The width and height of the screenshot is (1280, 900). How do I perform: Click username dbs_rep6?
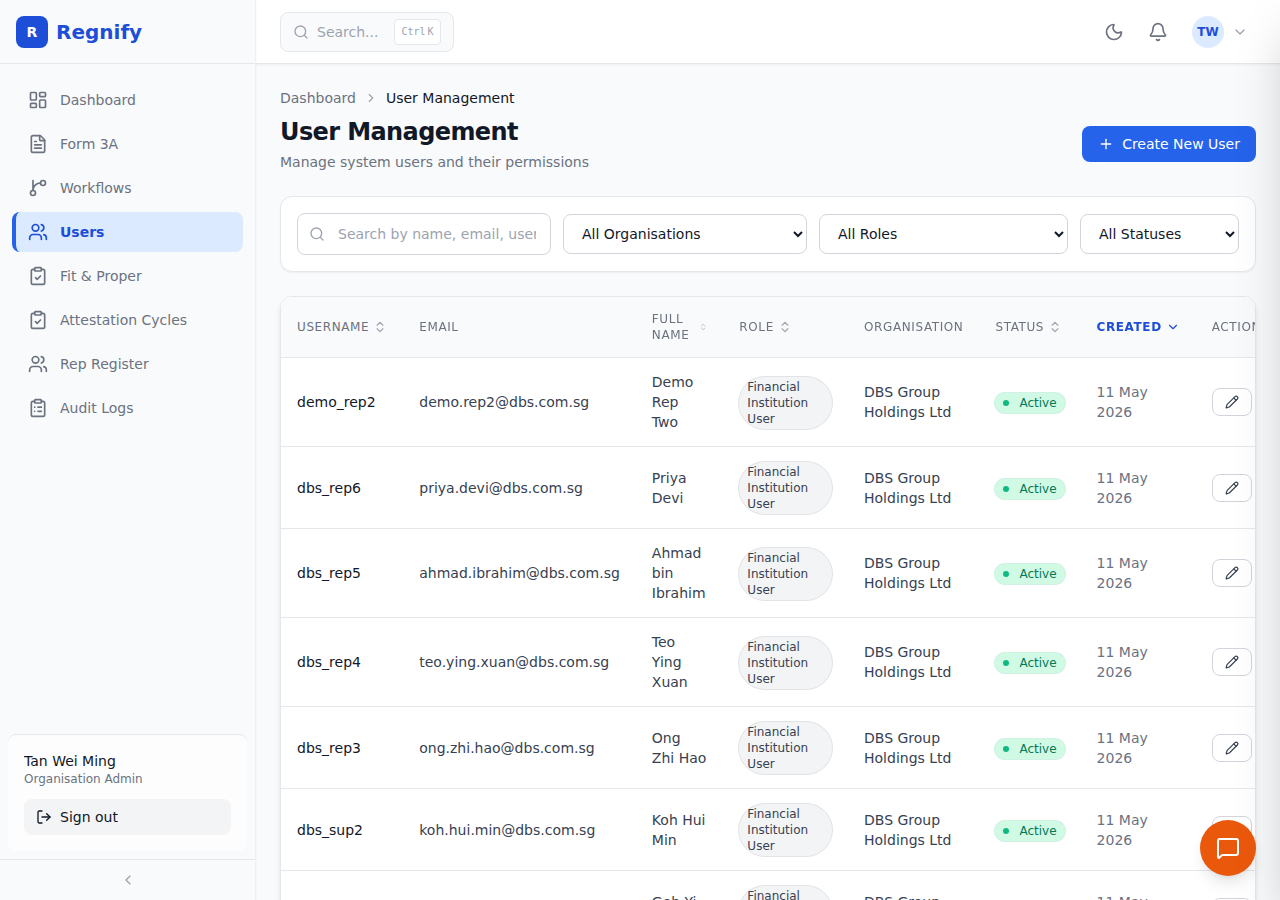(x=329, y=488)
